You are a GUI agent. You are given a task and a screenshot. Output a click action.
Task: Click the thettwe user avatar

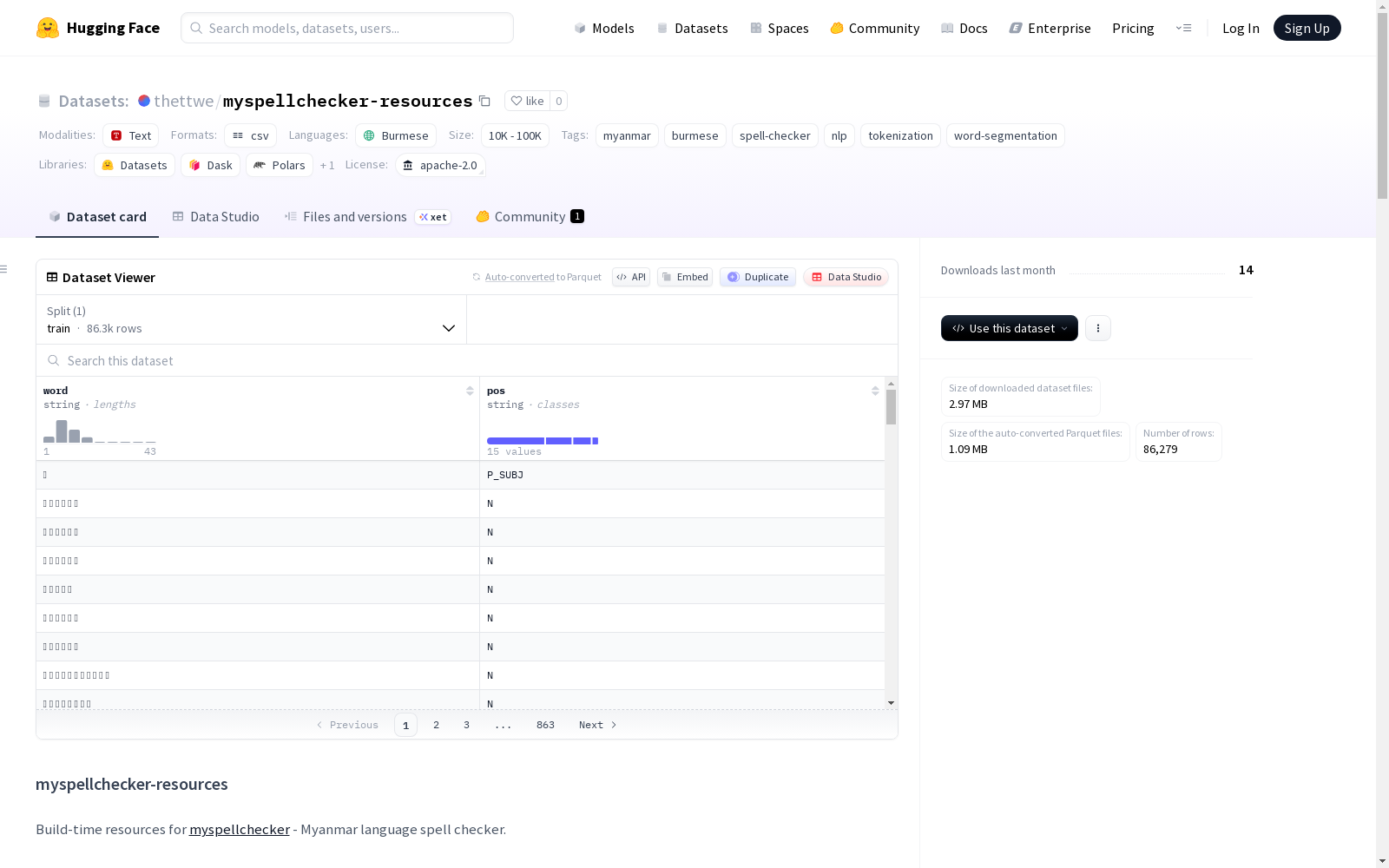tap(144, 101)
